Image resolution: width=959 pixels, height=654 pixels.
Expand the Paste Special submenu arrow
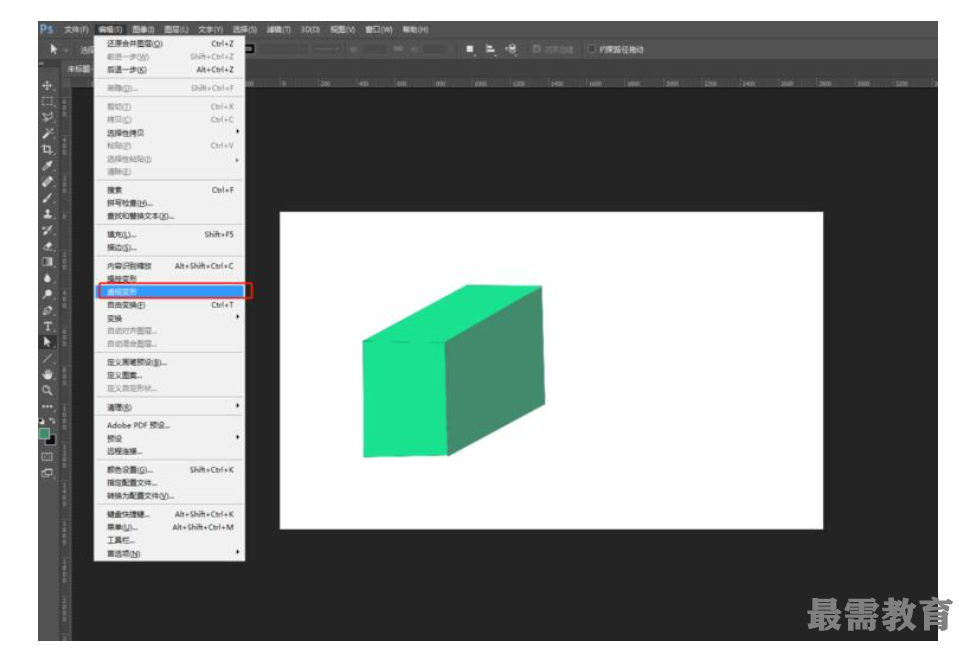click(x=237, y=159)
